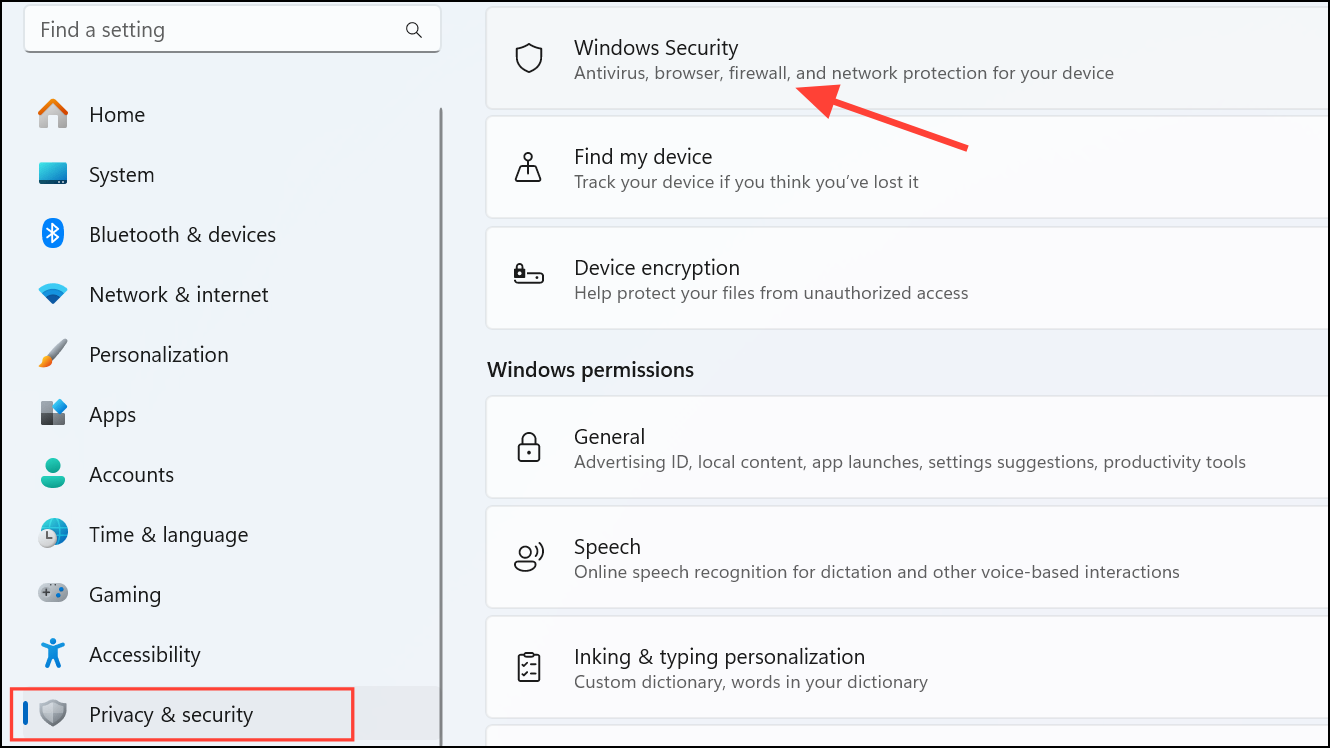
Task: Click the Privacy & security shield icon
Action: (53, 714)
